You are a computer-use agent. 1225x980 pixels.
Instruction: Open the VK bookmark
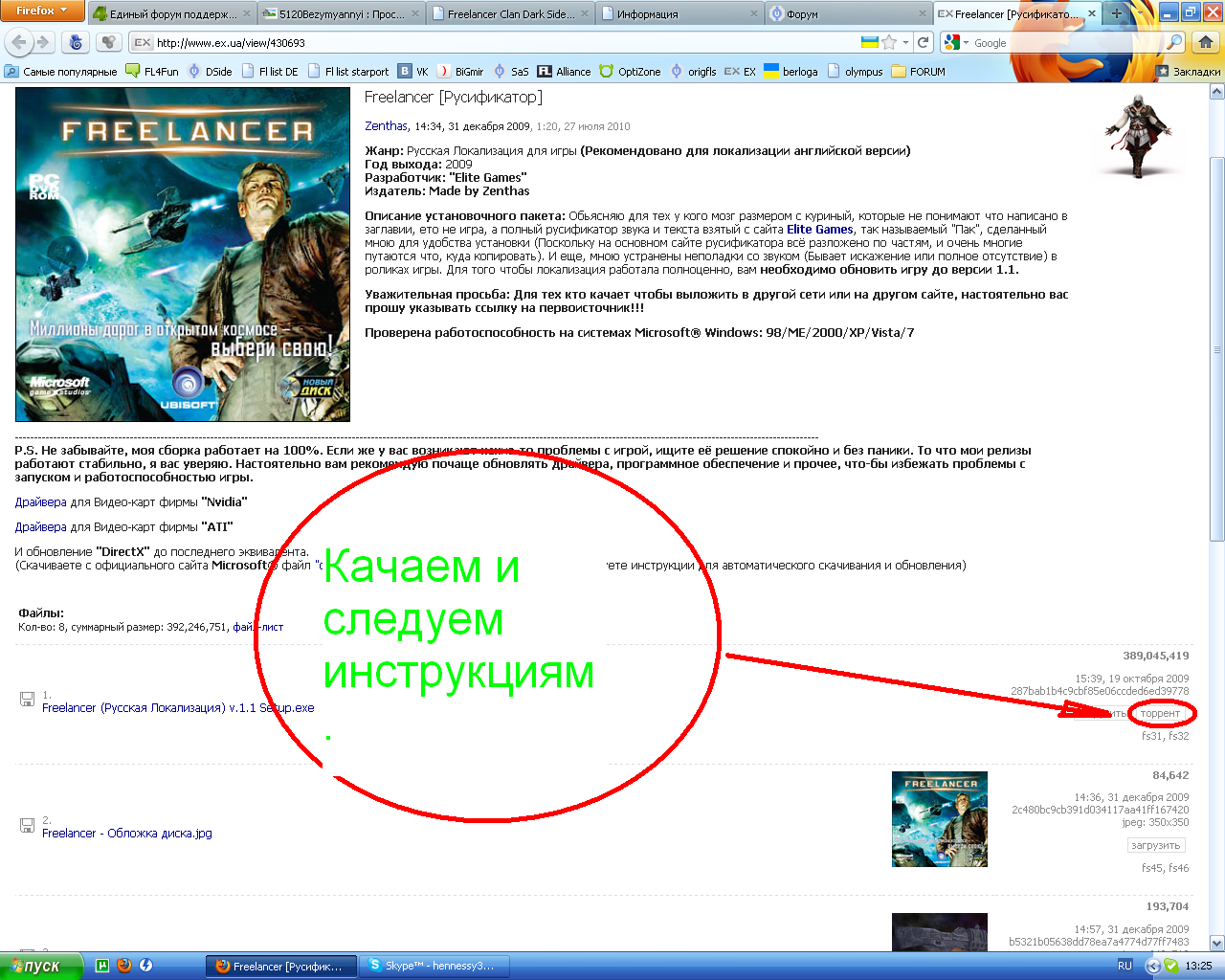coord(413,71)
